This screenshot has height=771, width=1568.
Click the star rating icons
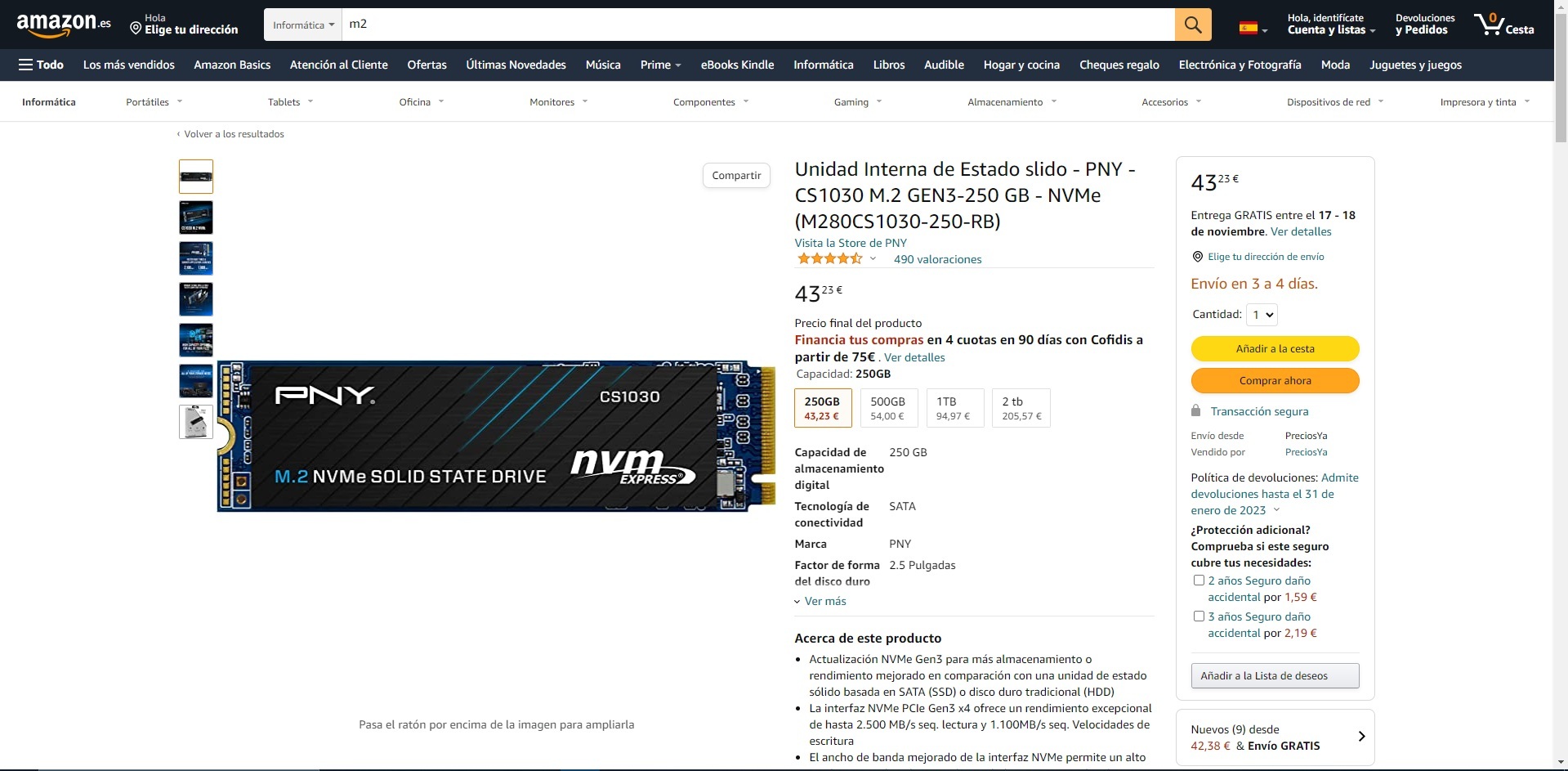coord(830,258)
